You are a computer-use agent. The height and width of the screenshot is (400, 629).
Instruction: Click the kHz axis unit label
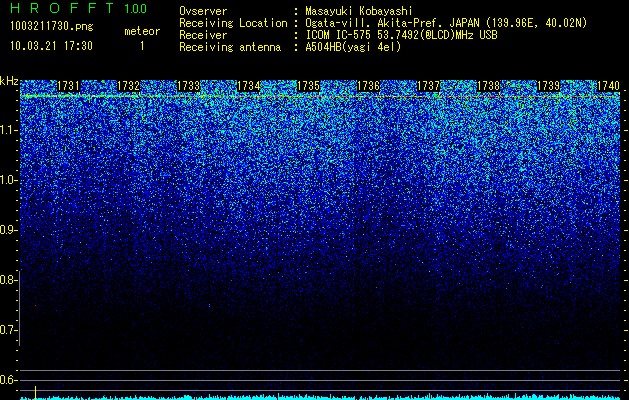point(9,82)
